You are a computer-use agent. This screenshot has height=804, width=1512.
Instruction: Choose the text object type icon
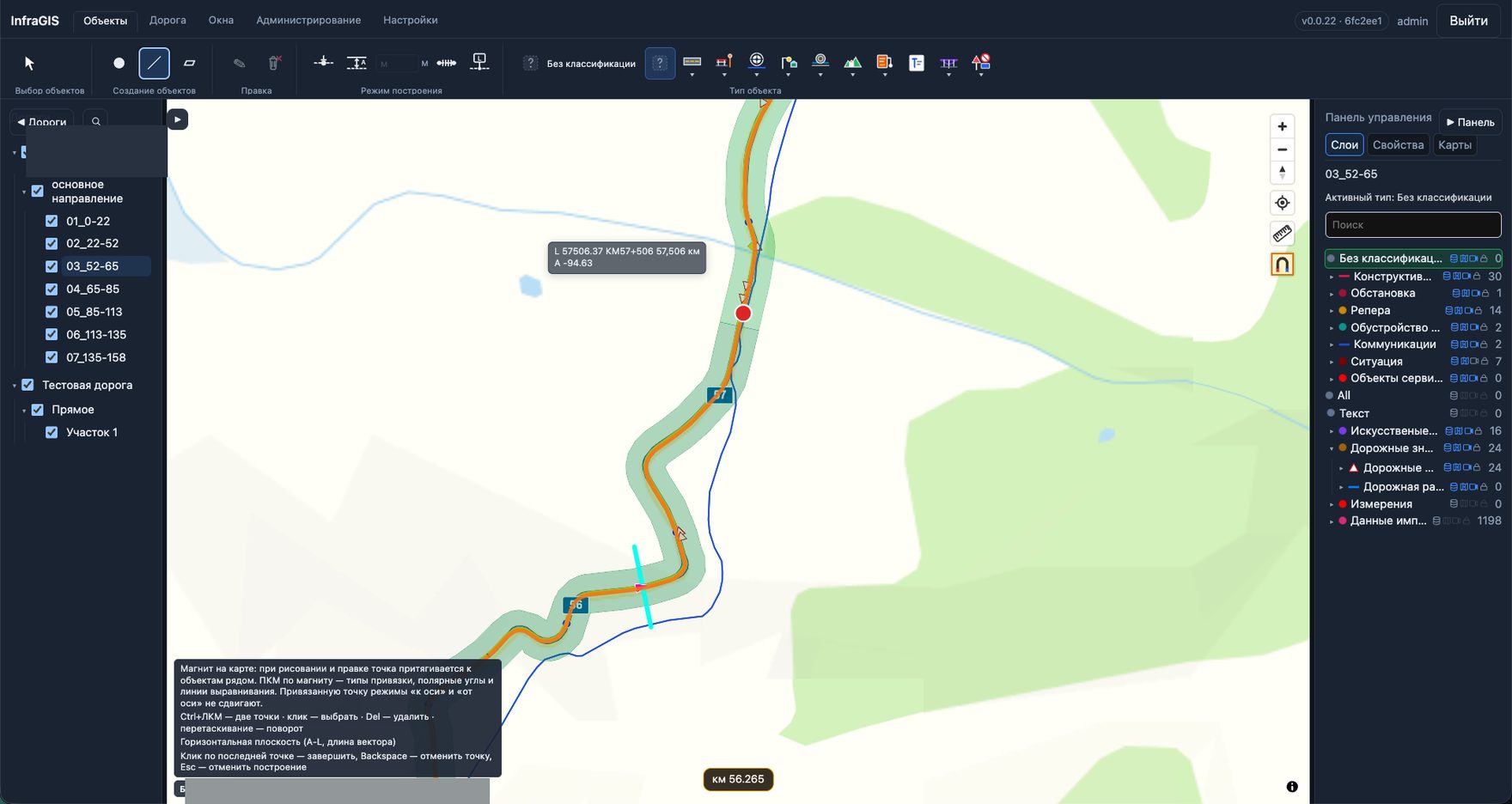917,63
